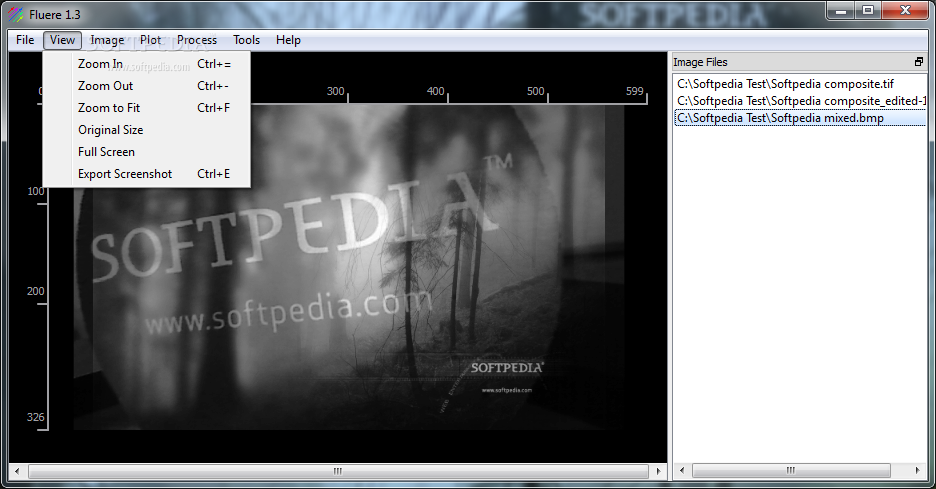
Task: Select Softpedia composite_edited file entry
Action: pos(800,101)
